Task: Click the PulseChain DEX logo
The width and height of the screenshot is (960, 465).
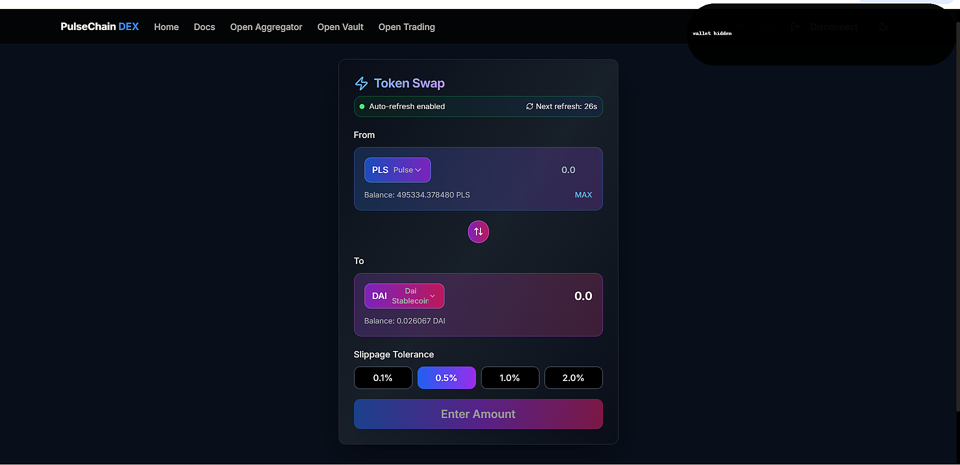Action: 100,27
